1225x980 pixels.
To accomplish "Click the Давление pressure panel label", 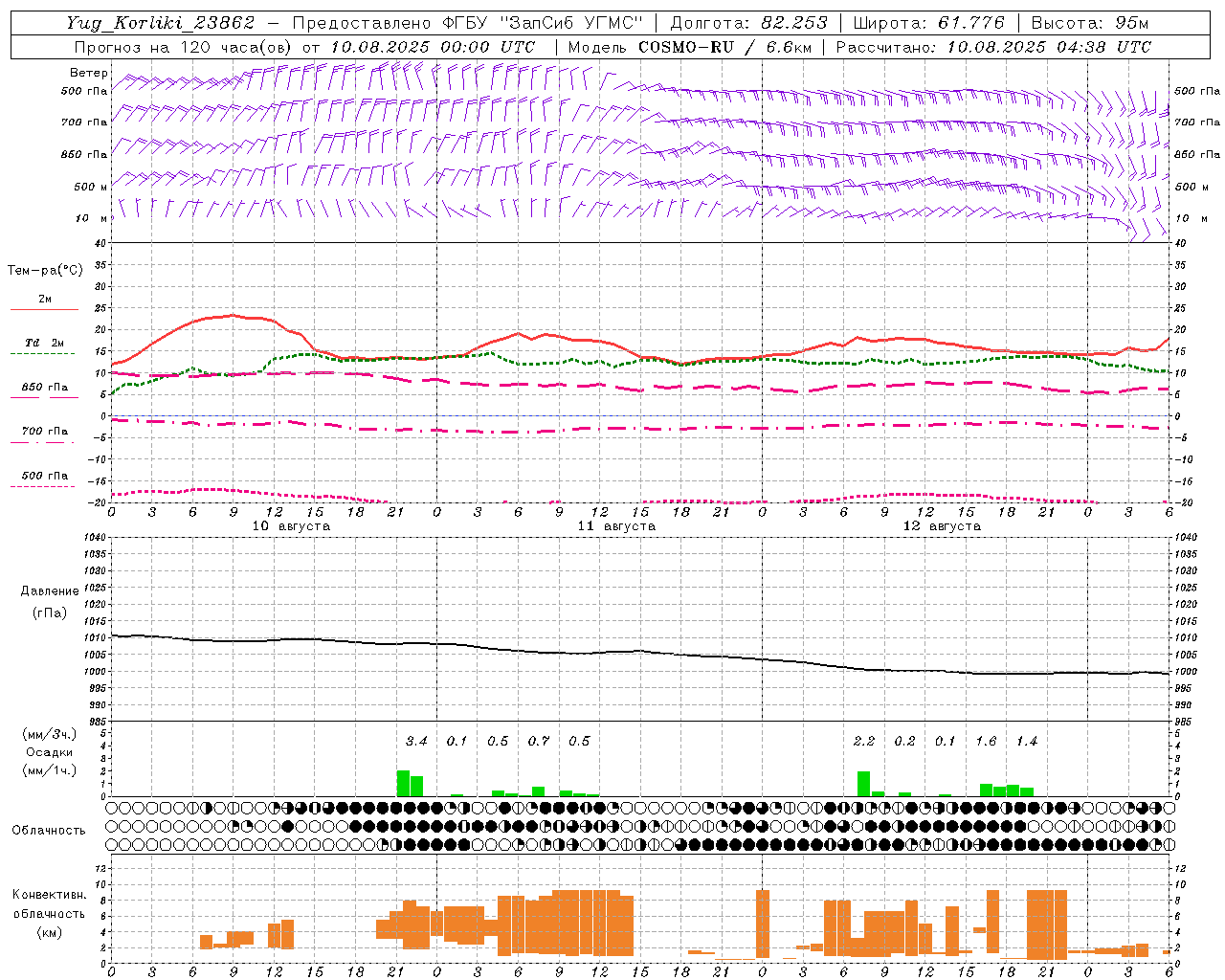I will point(49,591).
